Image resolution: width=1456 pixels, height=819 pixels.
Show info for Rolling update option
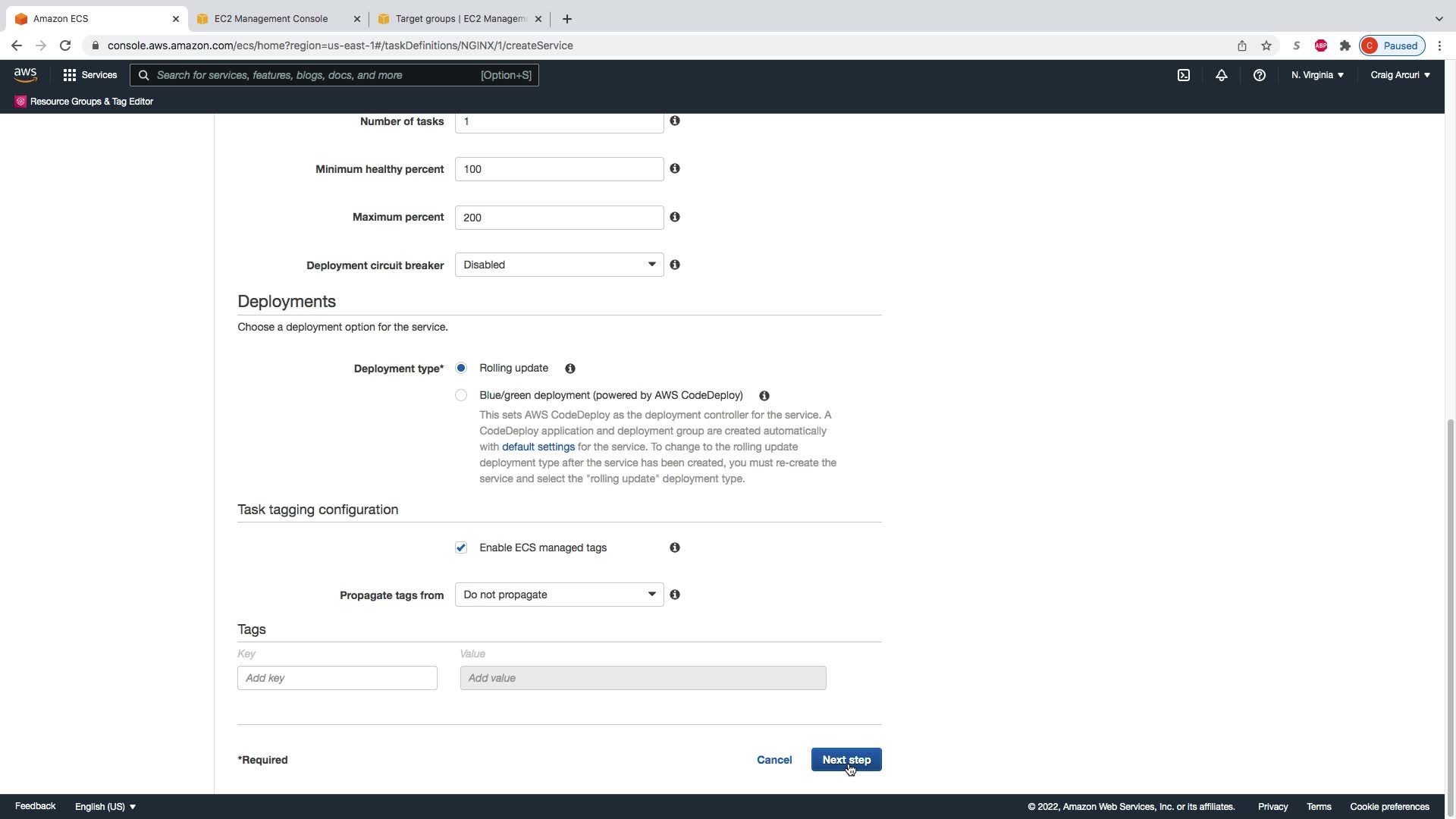pos(570,369)
